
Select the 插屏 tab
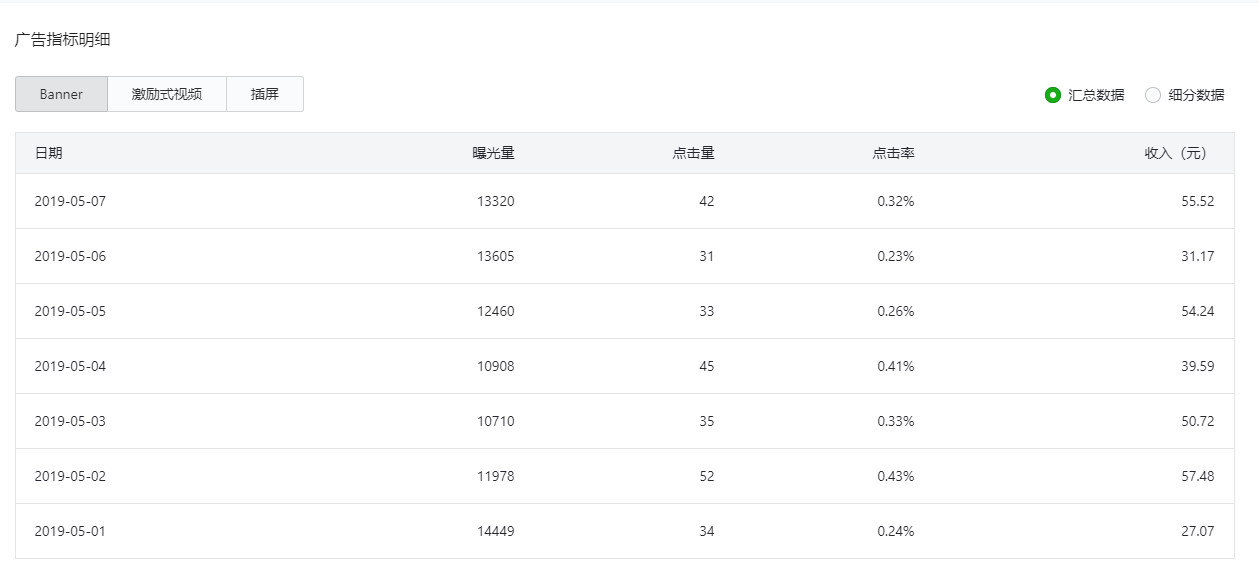(264, 95)
